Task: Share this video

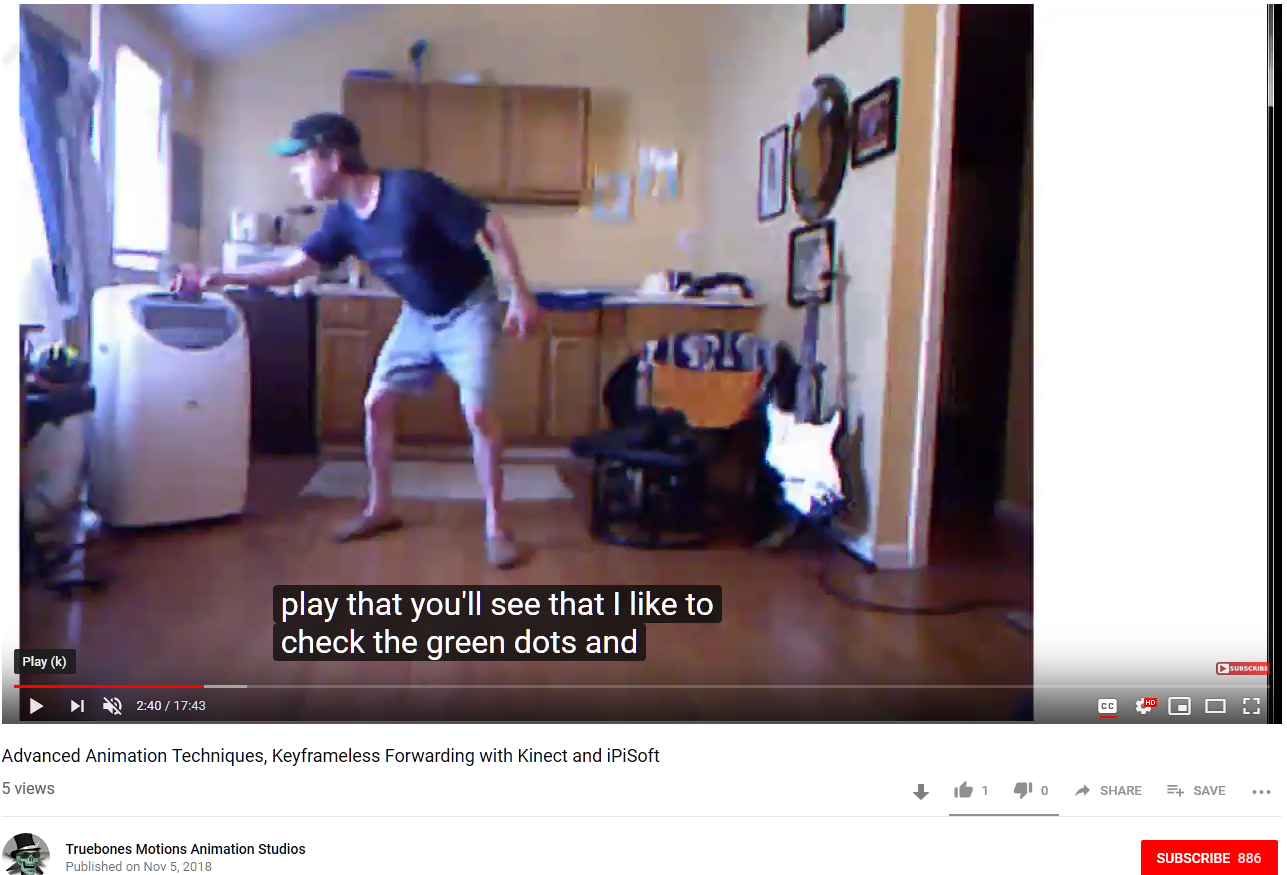Action: tap(1108, 790)
